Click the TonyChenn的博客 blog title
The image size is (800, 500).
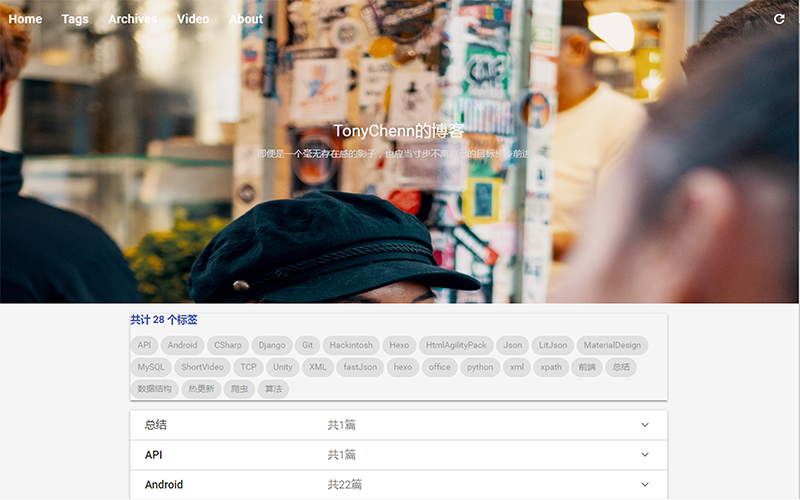pos(399,131)
